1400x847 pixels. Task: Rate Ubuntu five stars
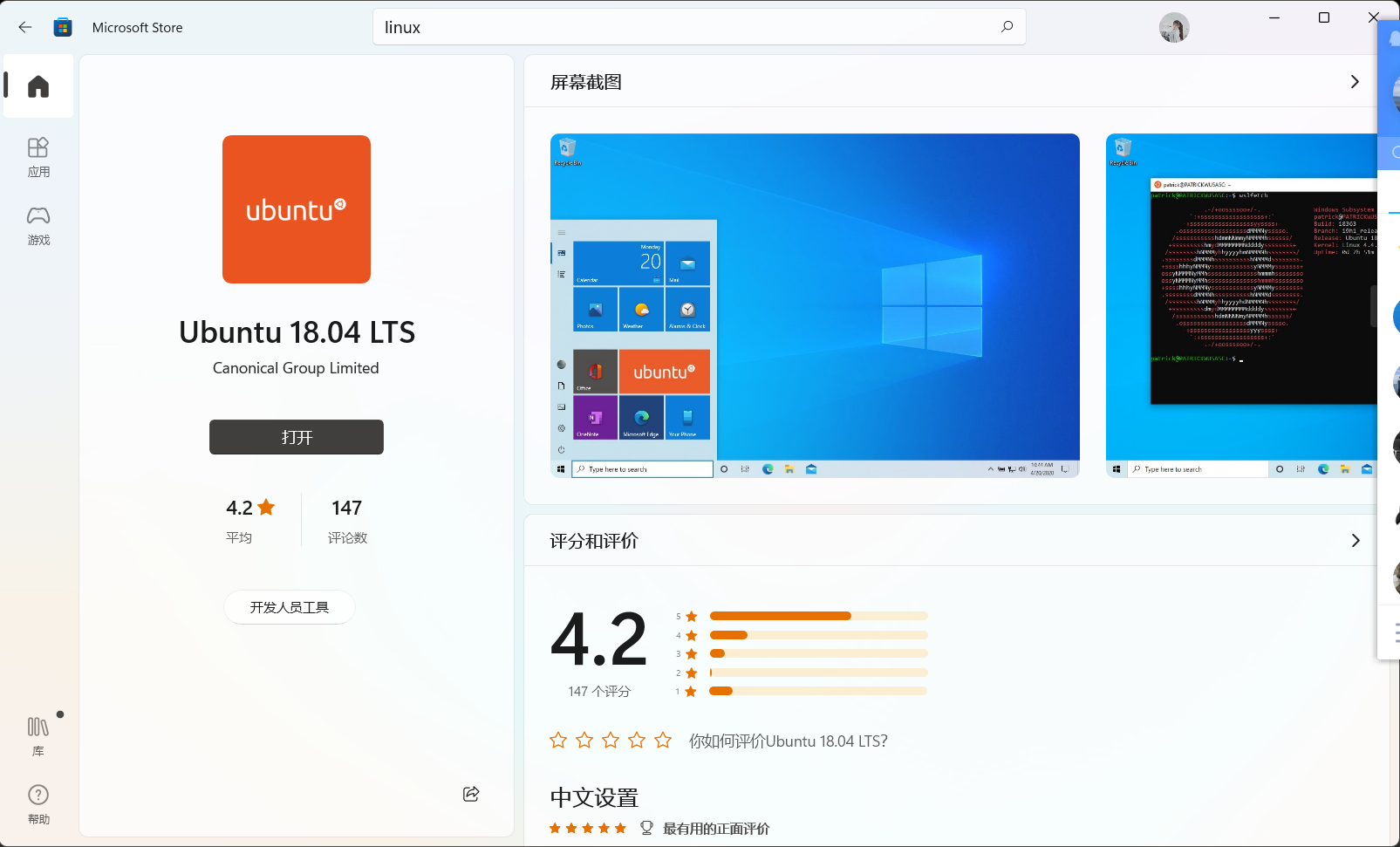(663, 741)
